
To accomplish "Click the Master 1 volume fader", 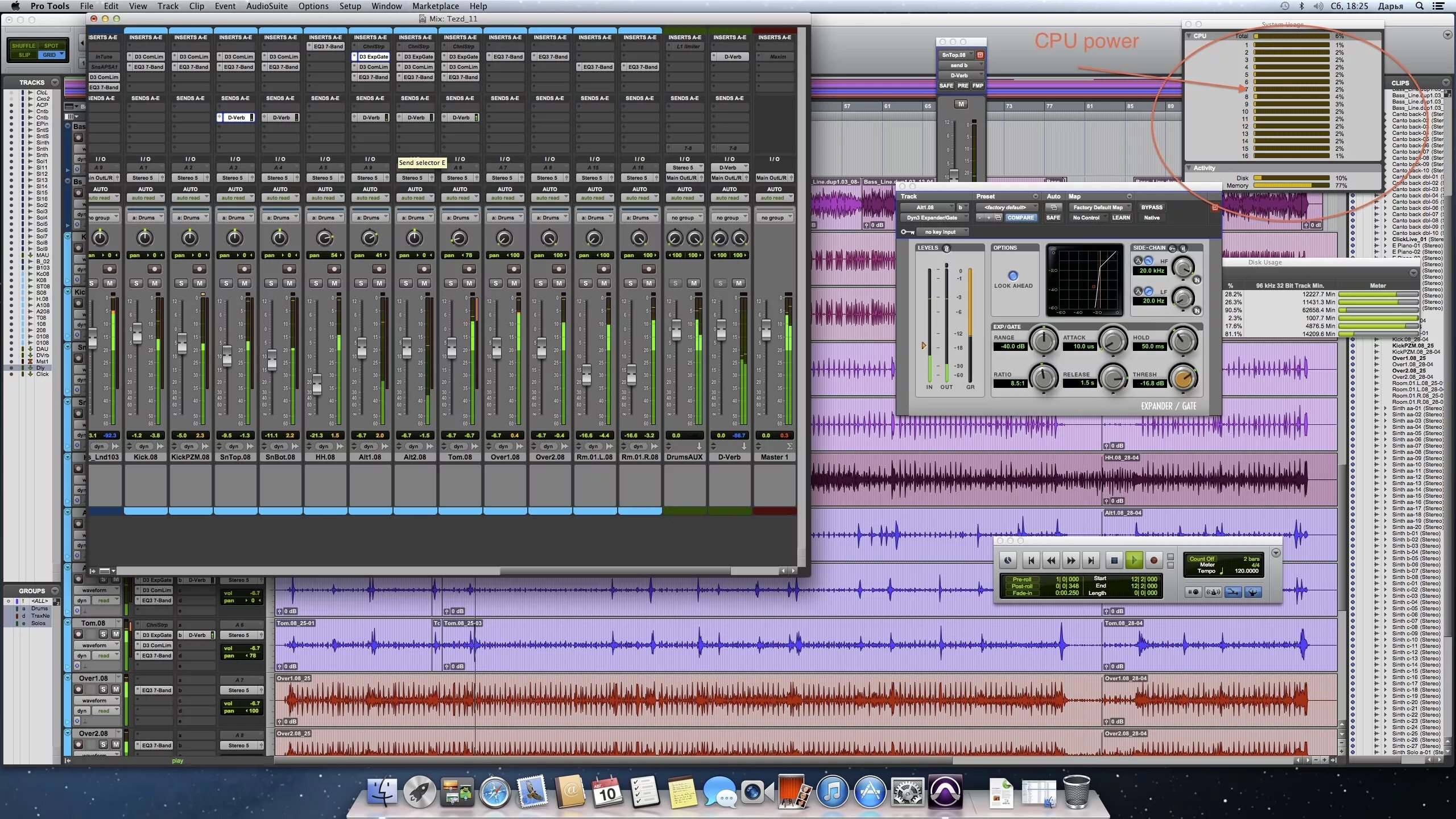I will pyautogui.click(x=766, y=330).
